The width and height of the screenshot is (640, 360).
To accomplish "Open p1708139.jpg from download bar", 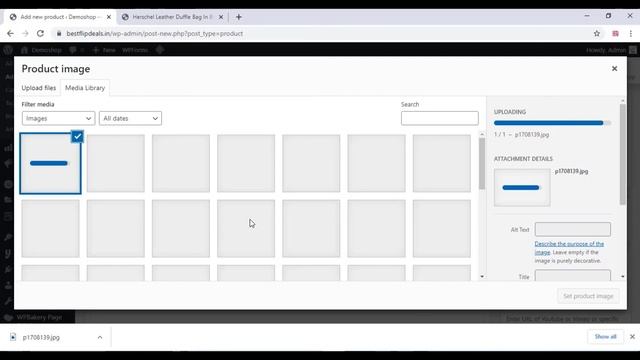I will tap(41, 337).
